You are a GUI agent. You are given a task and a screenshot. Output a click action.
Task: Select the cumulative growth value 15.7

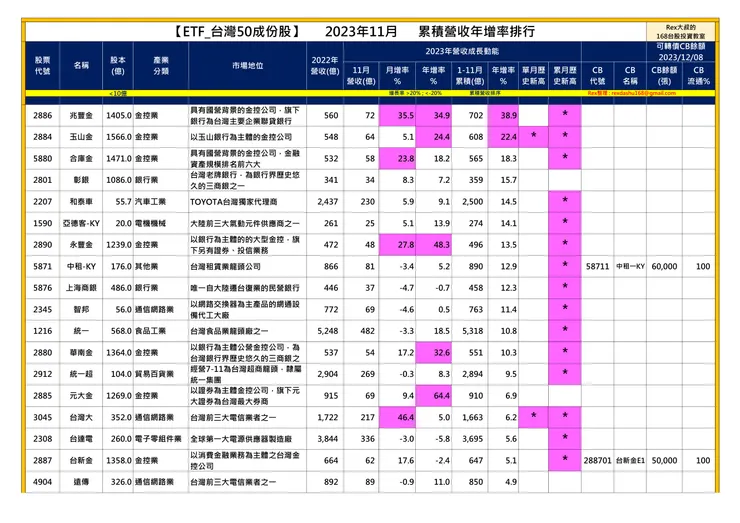[508, 180]
